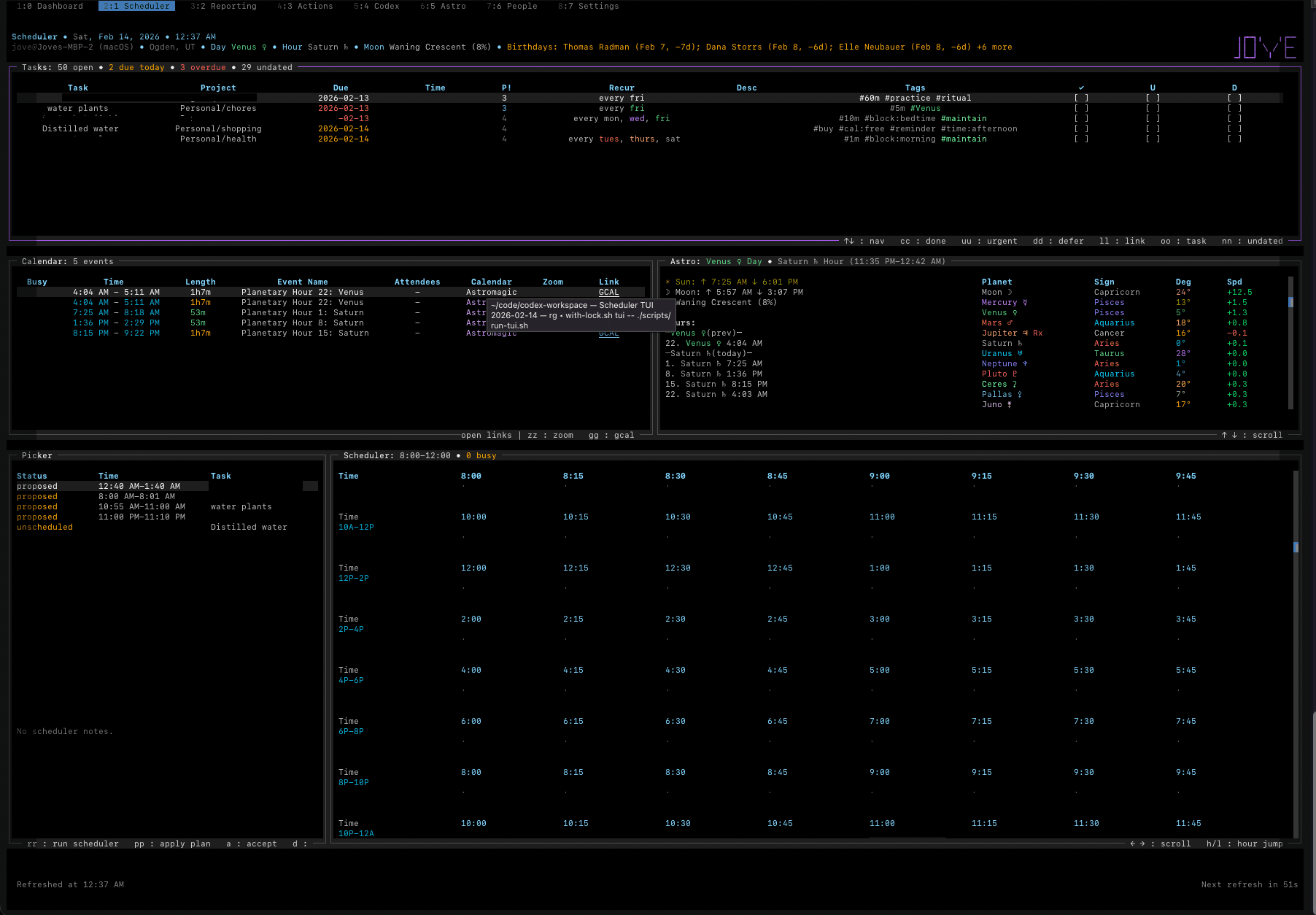Click the Mercury glyph in Astro panel

(1025, 303)
